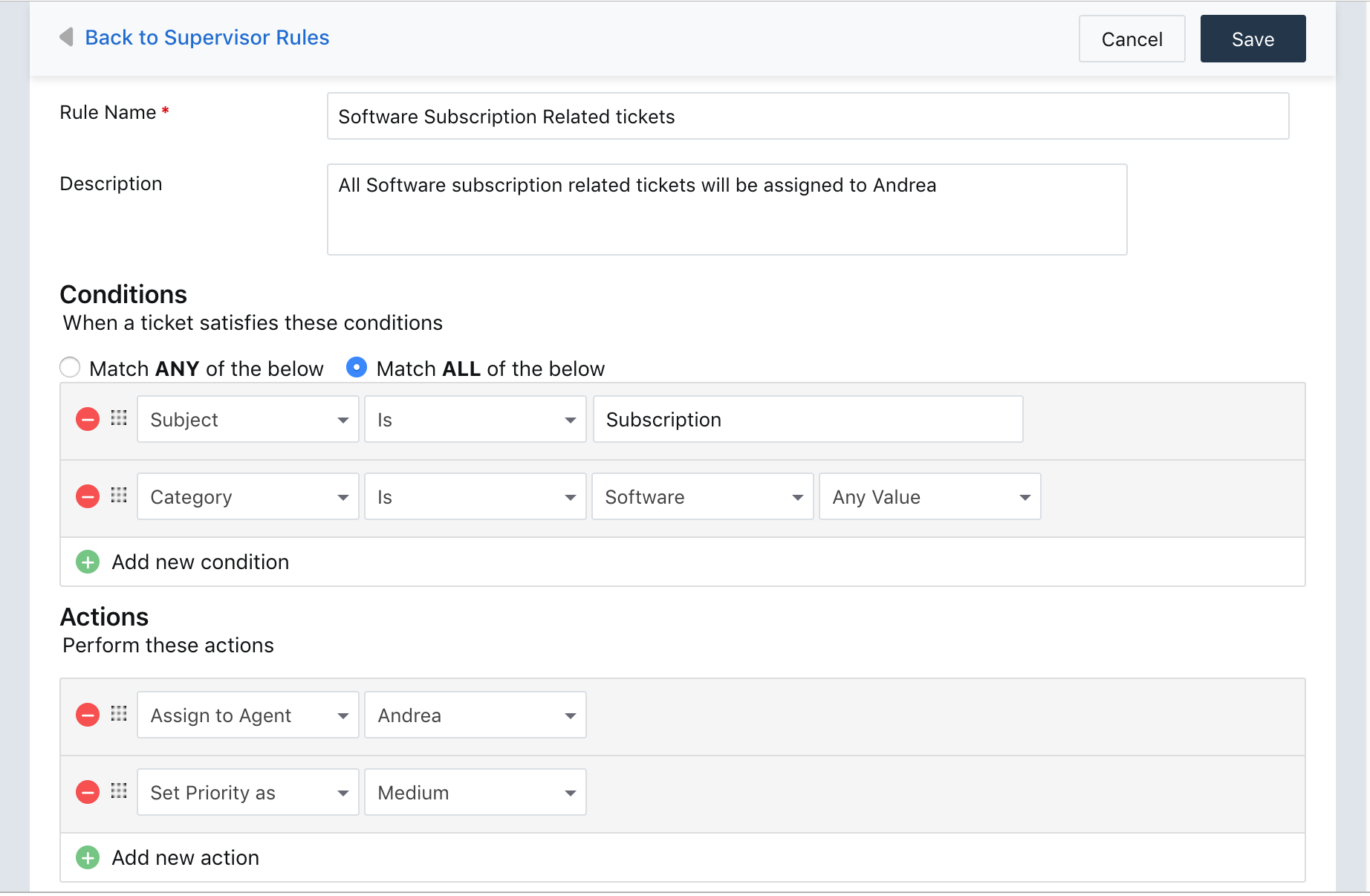Click the back arrow icon at top

[67, 37]
